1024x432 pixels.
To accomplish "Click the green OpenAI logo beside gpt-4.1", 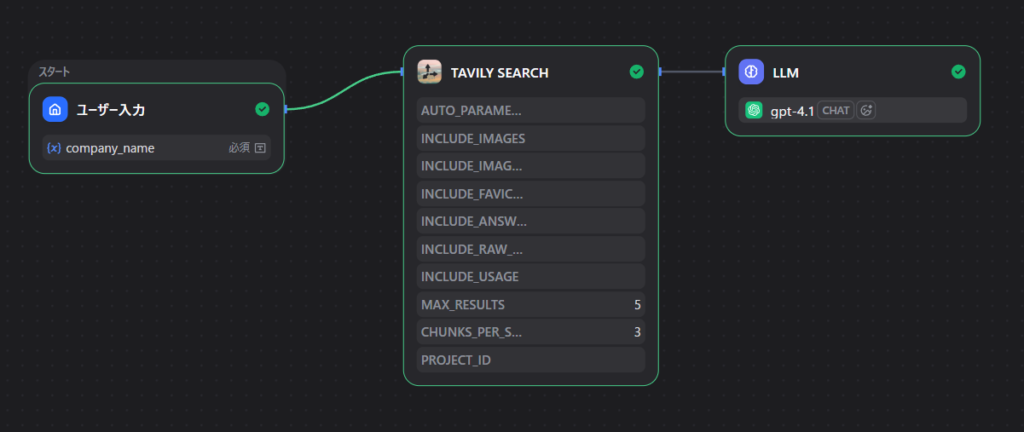I will click(754, 110).
